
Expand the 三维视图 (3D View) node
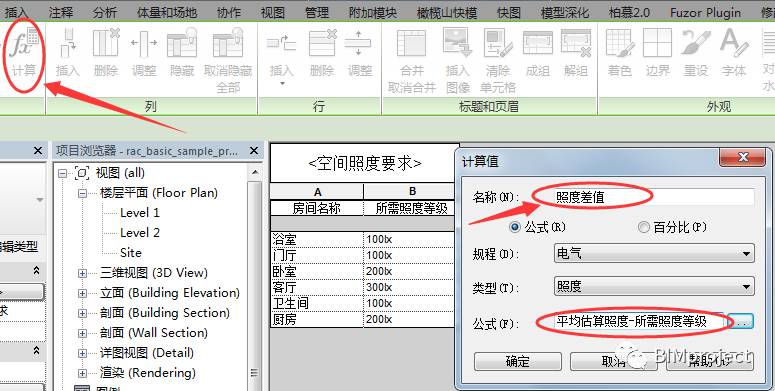coord(83,273)
